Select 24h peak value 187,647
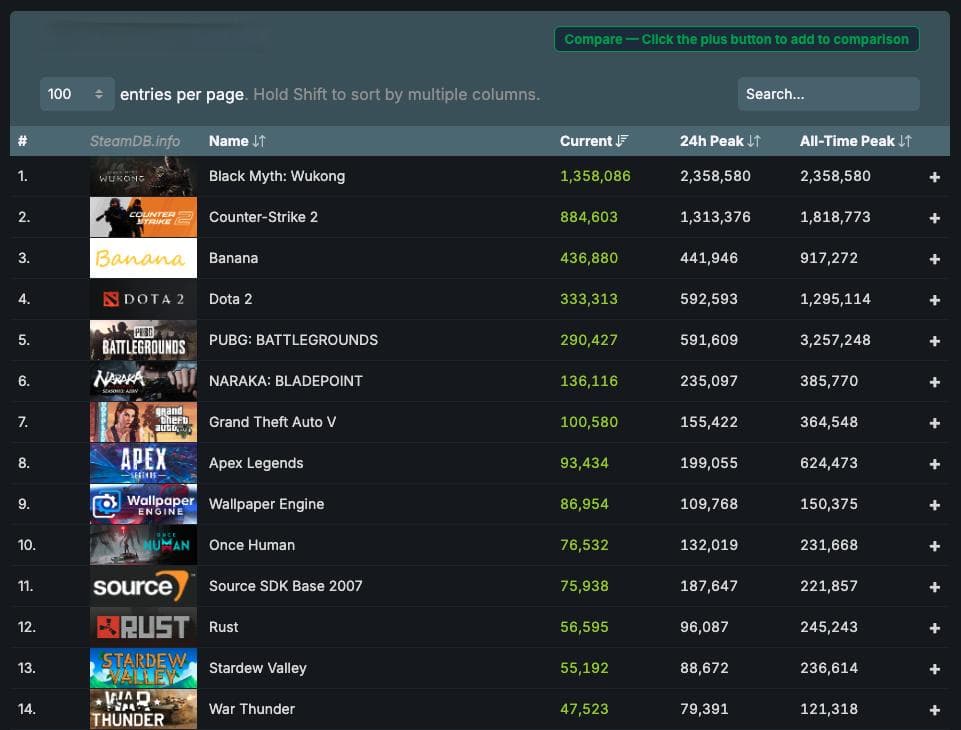Image resolution: width=961 pixels, height=730 pixels. pos(709,586)
